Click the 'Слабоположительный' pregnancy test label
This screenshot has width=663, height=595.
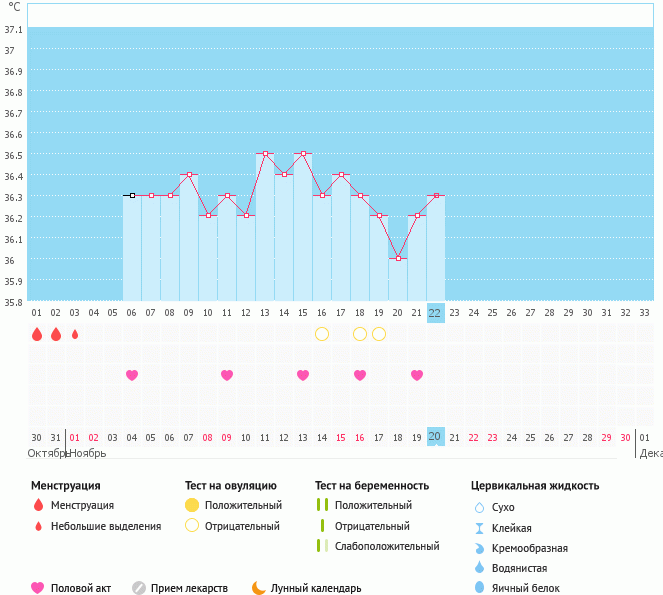(x=387, y=546)
